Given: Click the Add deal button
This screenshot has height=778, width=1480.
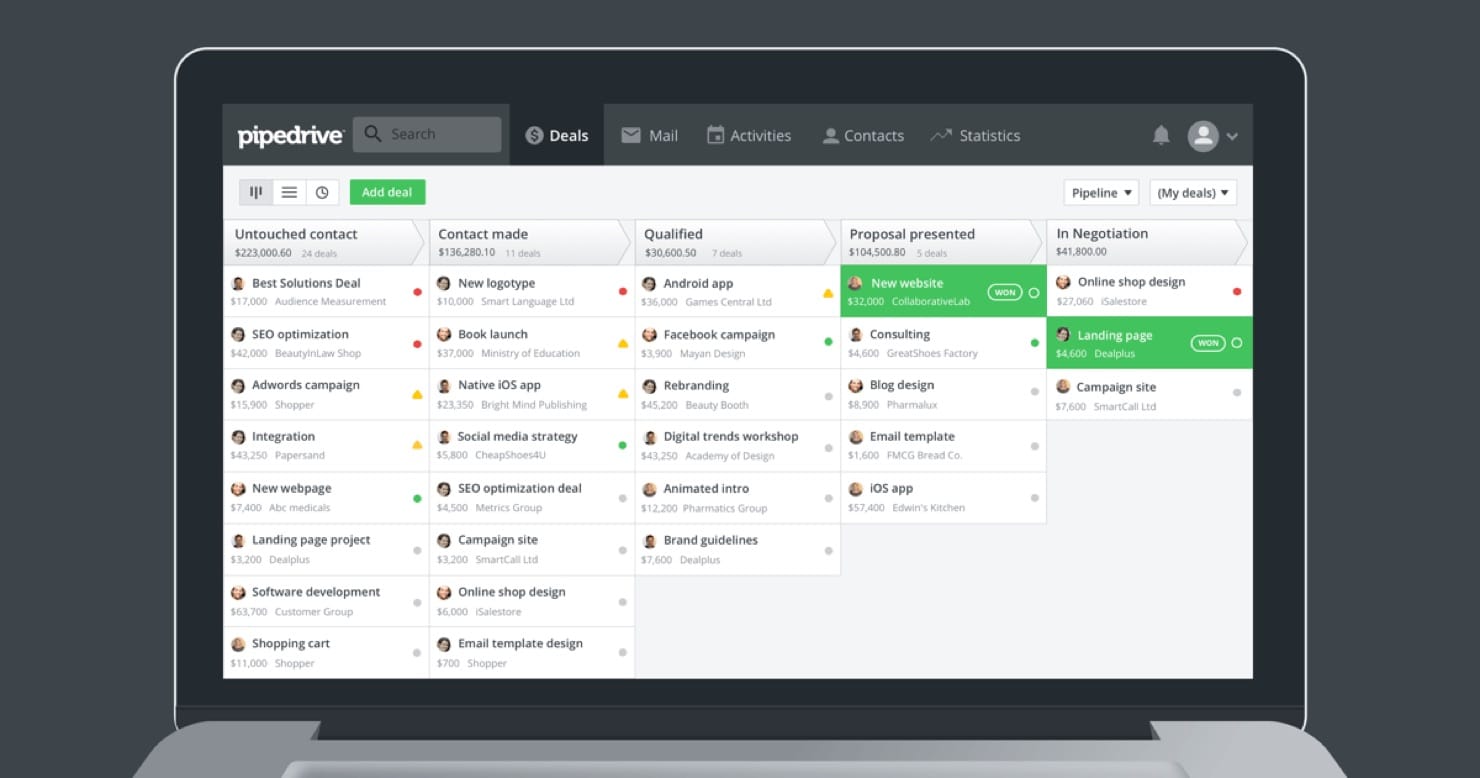Looking at the screenshot, I should pyautogui.click(x=387, y=192).
